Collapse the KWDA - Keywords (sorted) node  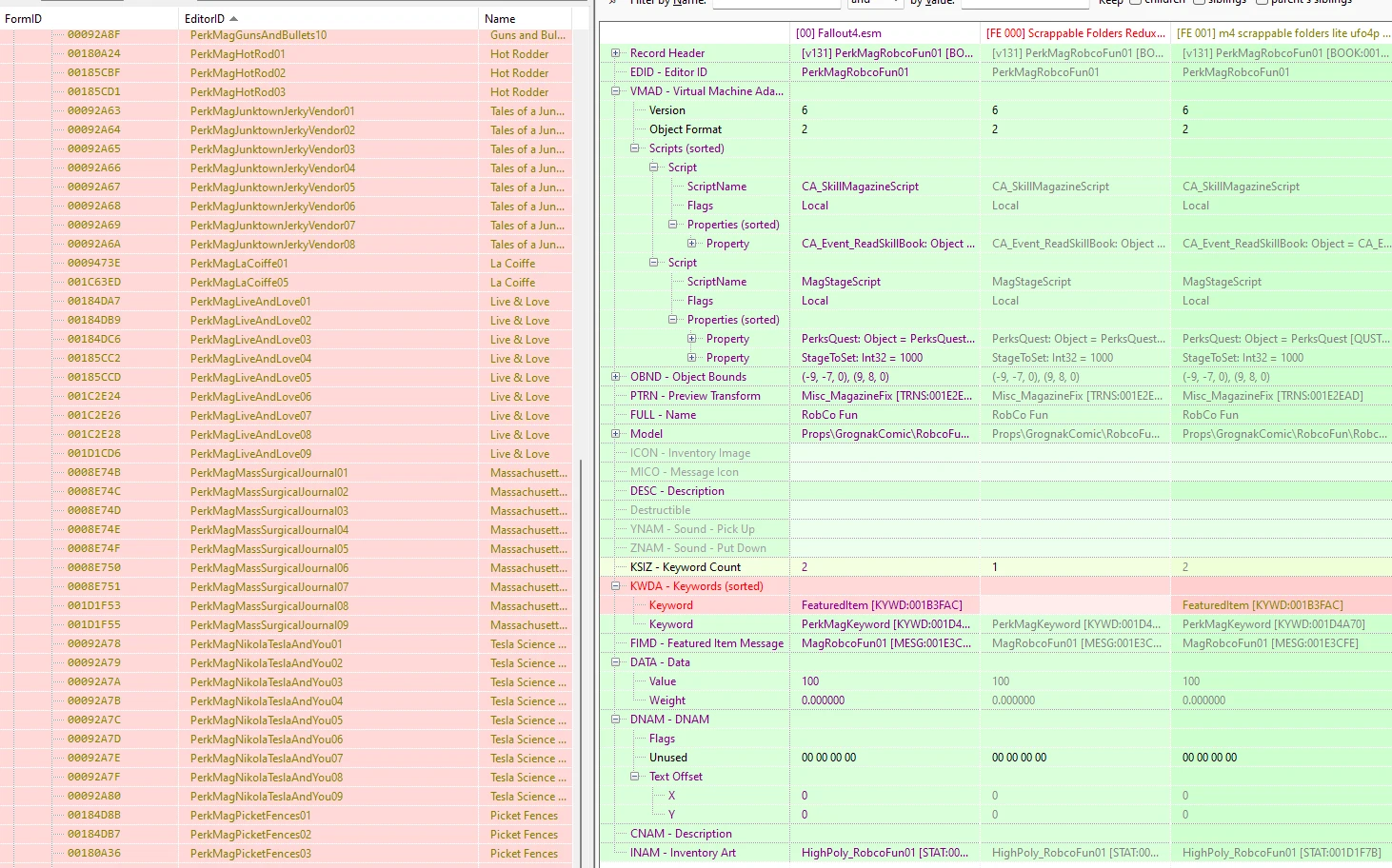pos(615,586)
